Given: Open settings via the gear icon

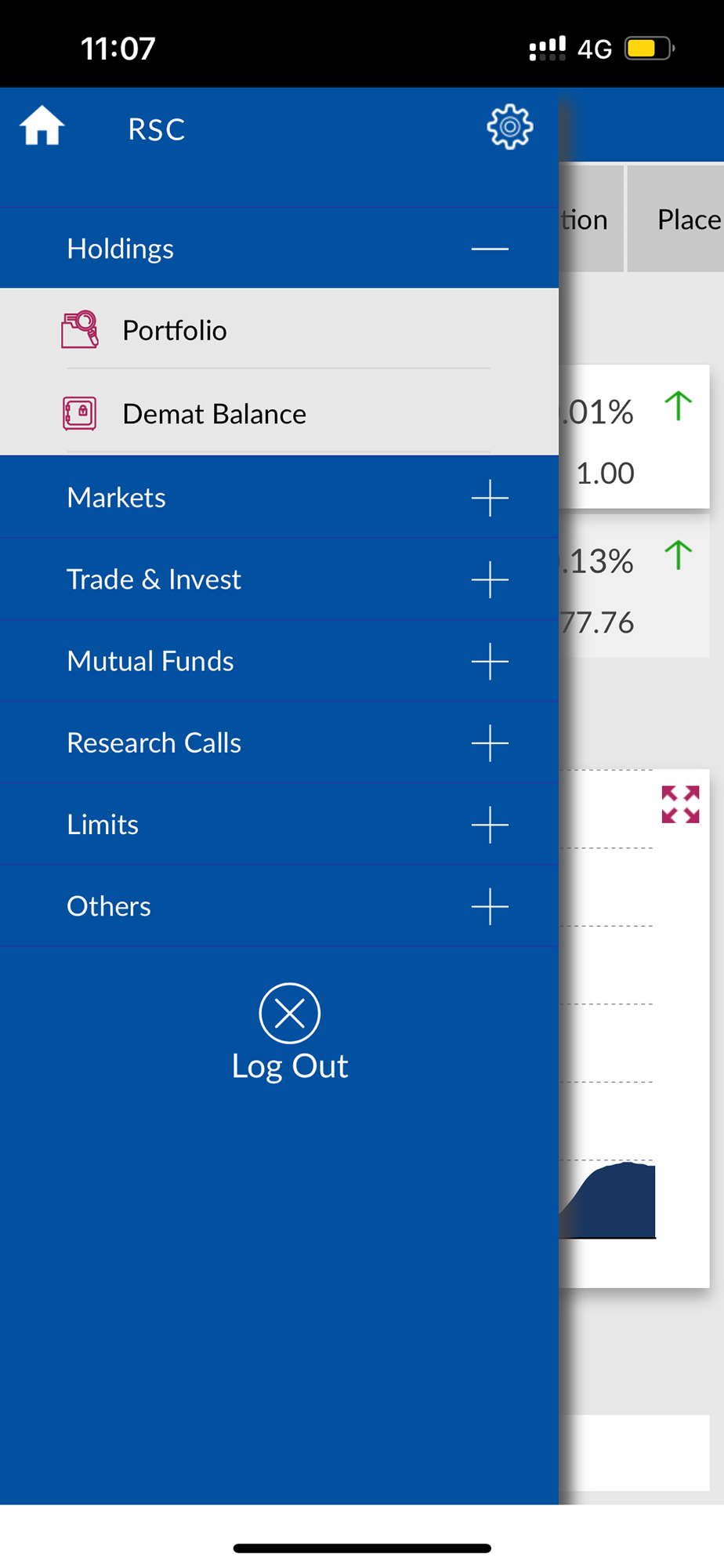Looking at the screenshot, I should point(509,126).
